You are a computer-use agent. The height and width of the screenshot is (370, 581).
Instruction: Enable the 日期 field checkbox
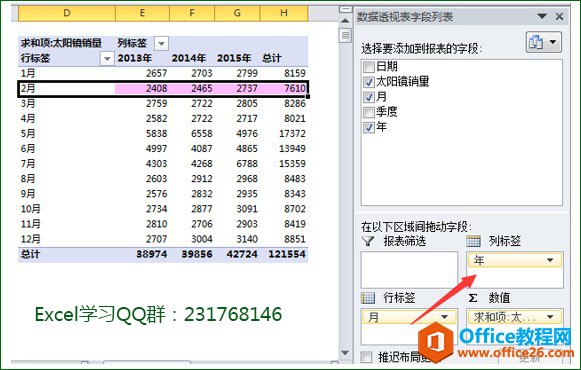click(369, 67)
